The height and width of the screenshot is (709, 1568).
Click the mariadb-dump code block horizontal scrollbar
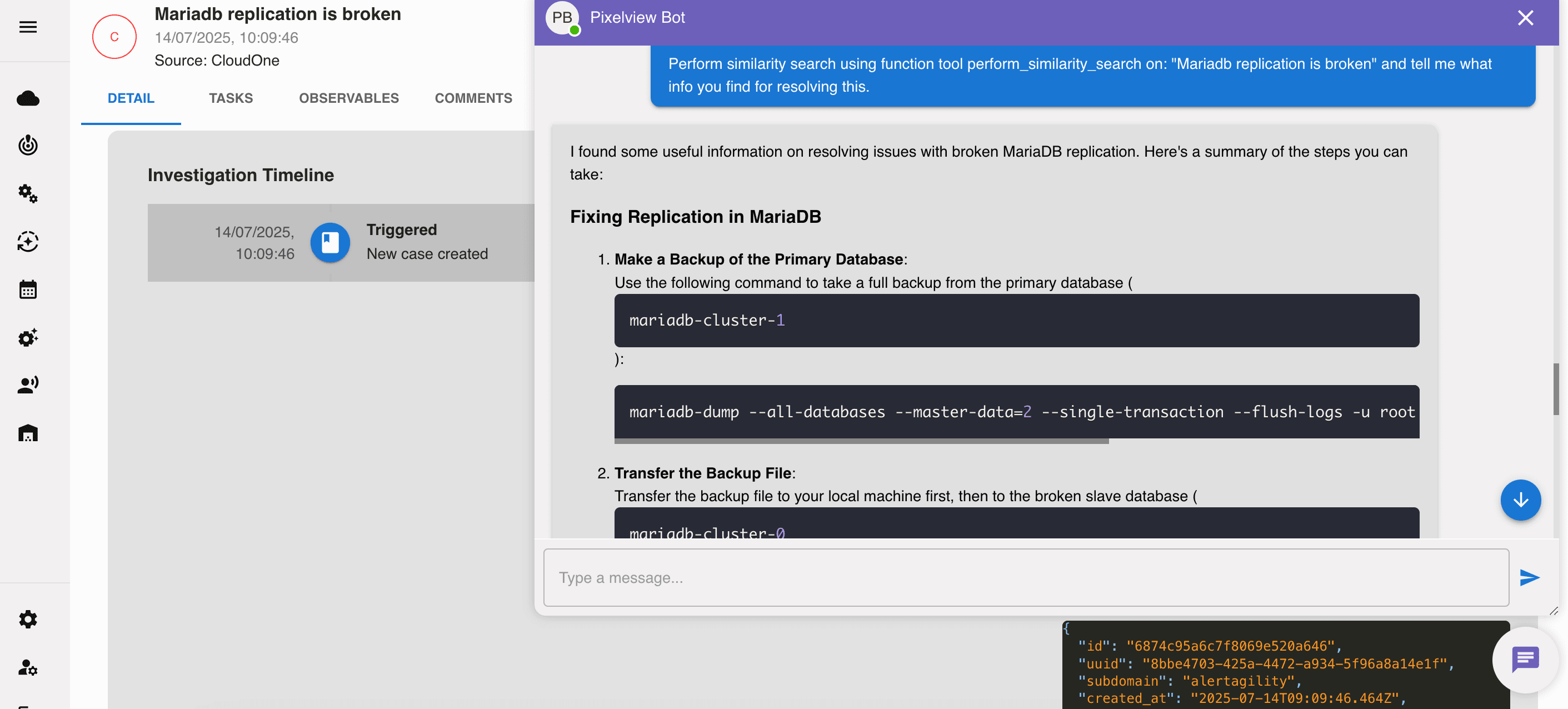click(861, 441)
